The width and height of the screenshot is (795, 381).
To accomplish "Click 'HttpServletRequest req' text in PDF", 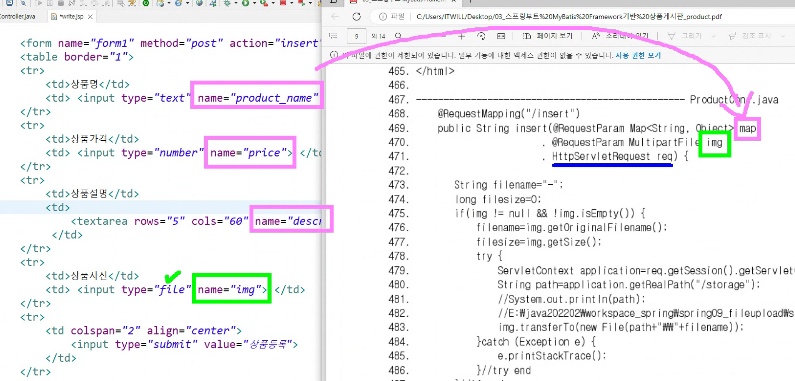I will tap(612, 157).
